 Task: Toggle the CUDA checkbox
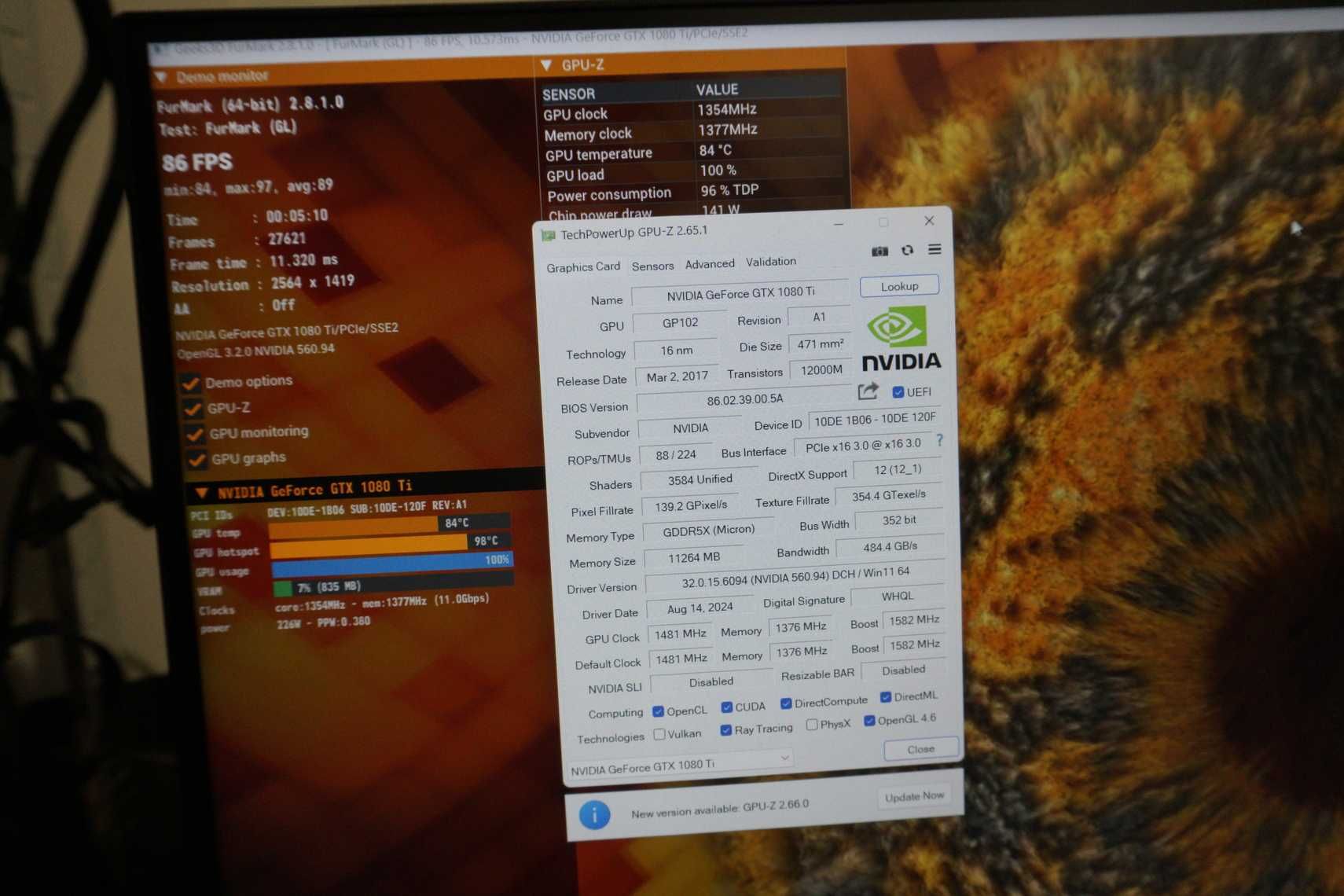726,707
